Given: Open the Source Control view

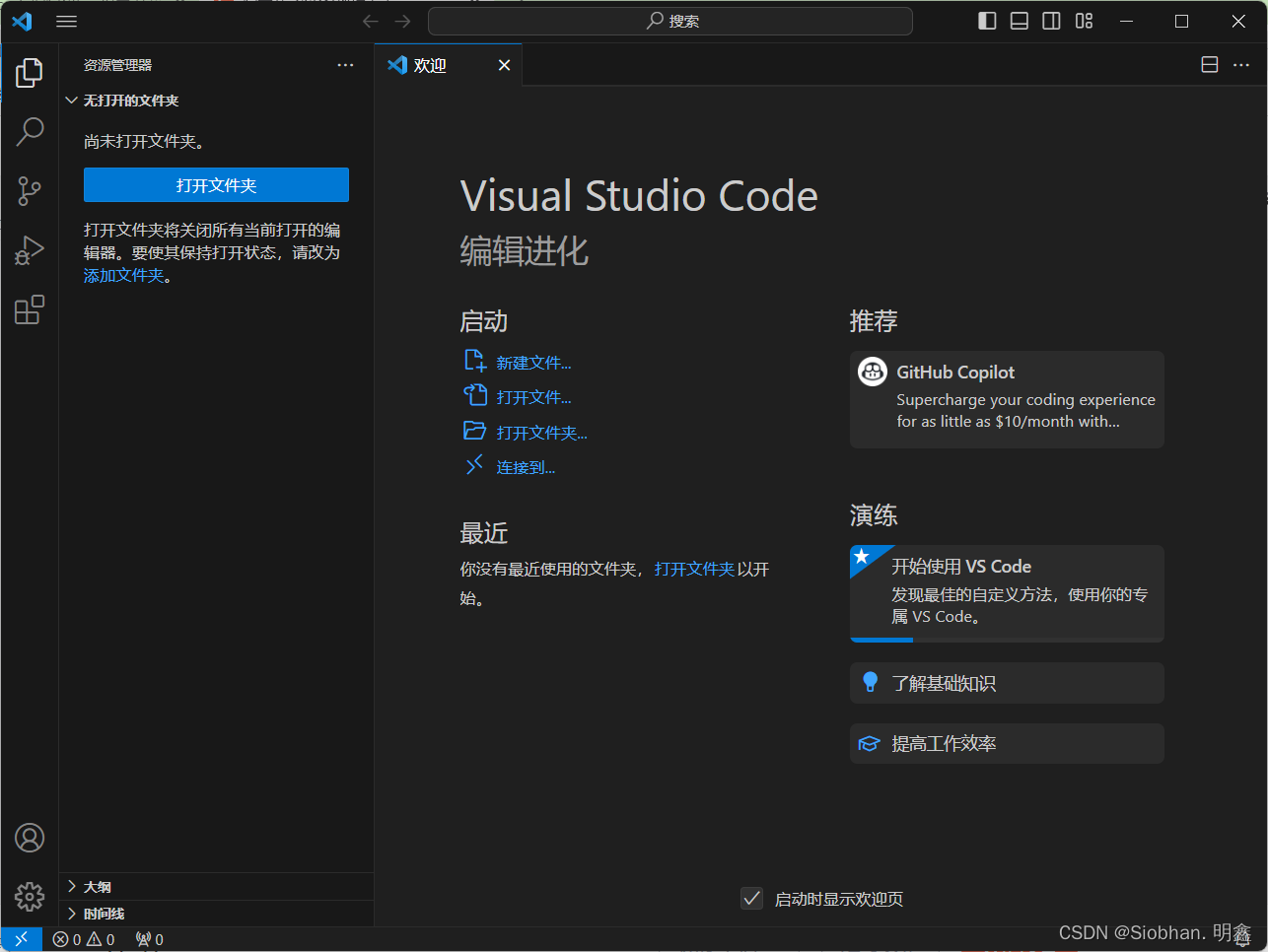Looking at the screenshot, I should pos(30,191).
